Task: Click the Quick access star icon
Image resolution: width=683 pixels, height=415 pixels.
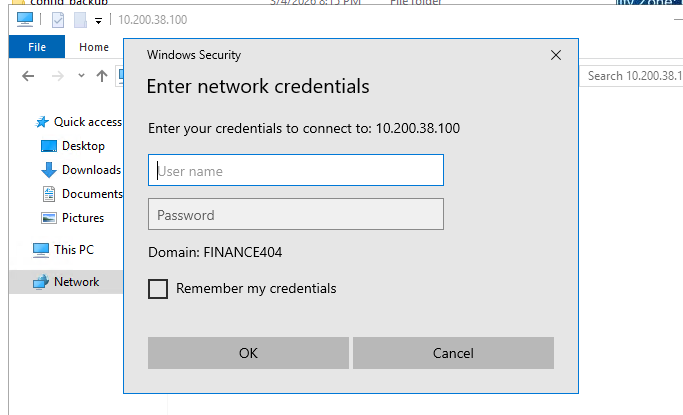Action: [42, 122]
